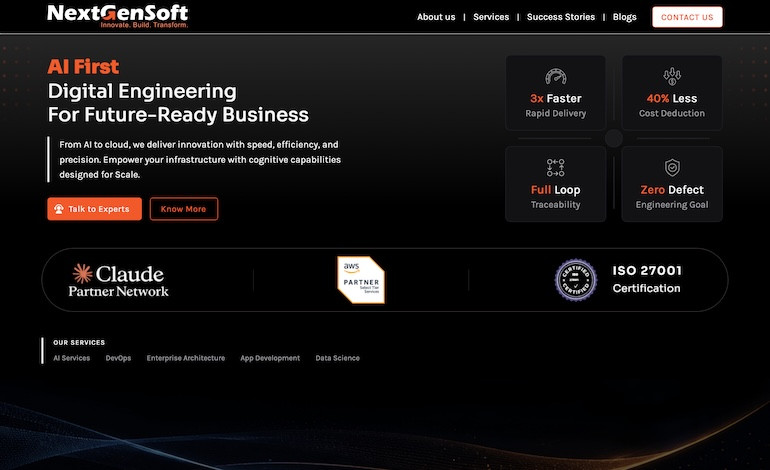Click the Know More button
This screenshot has width=770, height=470.
(184, 209)
